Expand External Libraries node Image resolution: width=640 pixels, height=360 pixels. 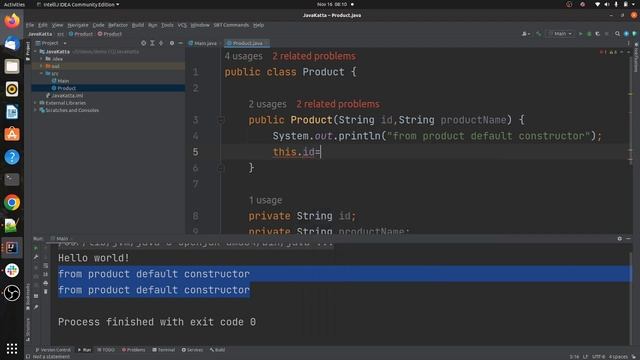[36, 103]
